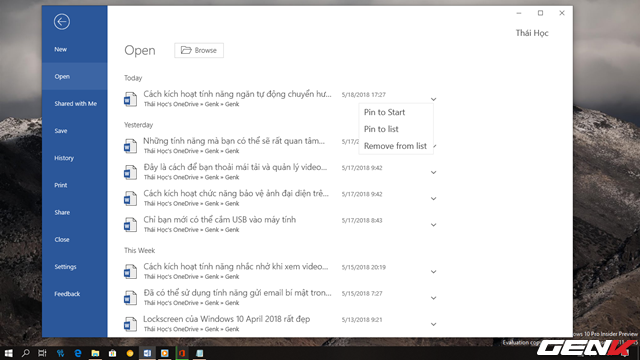This screenshot has height=360, width=640.
Task: Open document 'Cách kích hoạt tính năng ngăn tự động chuyển hư...'
Action: coord(237,94)
